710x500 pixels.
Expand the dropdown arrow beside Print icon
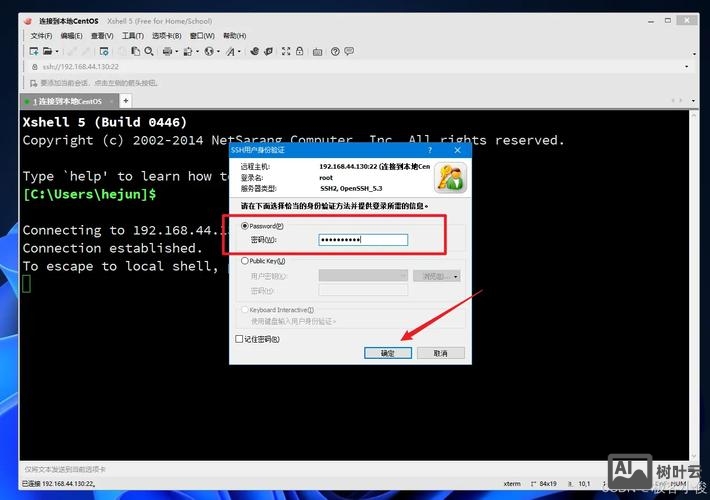point(176,52)
